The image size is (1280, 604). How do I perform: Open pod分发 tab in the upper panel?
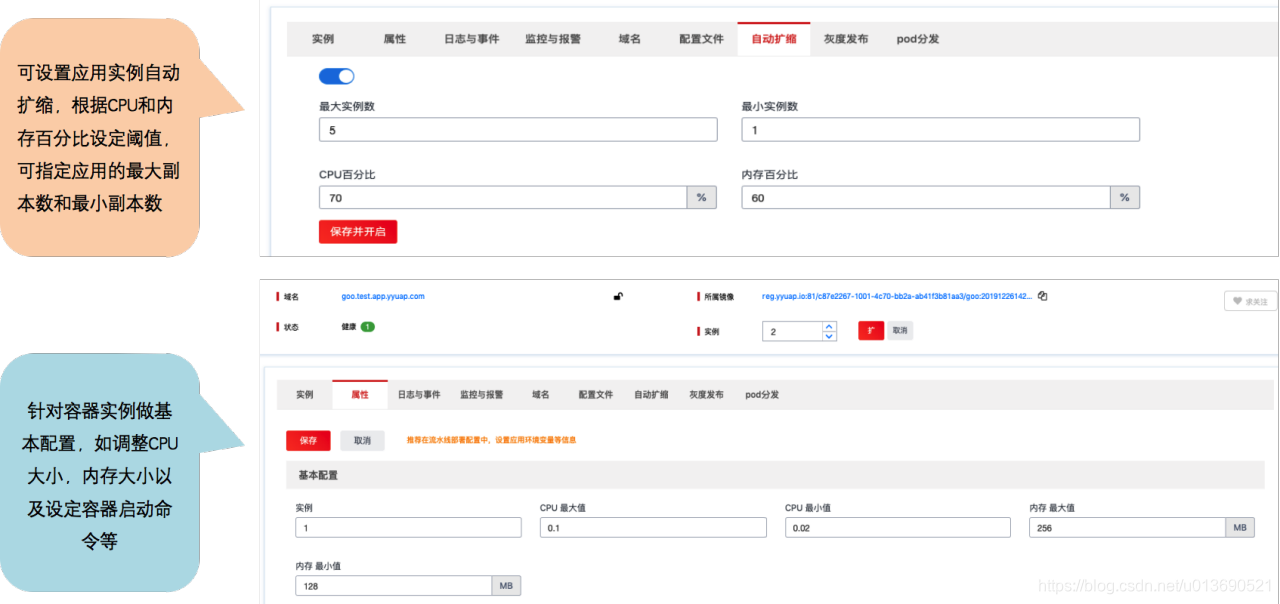918,39
